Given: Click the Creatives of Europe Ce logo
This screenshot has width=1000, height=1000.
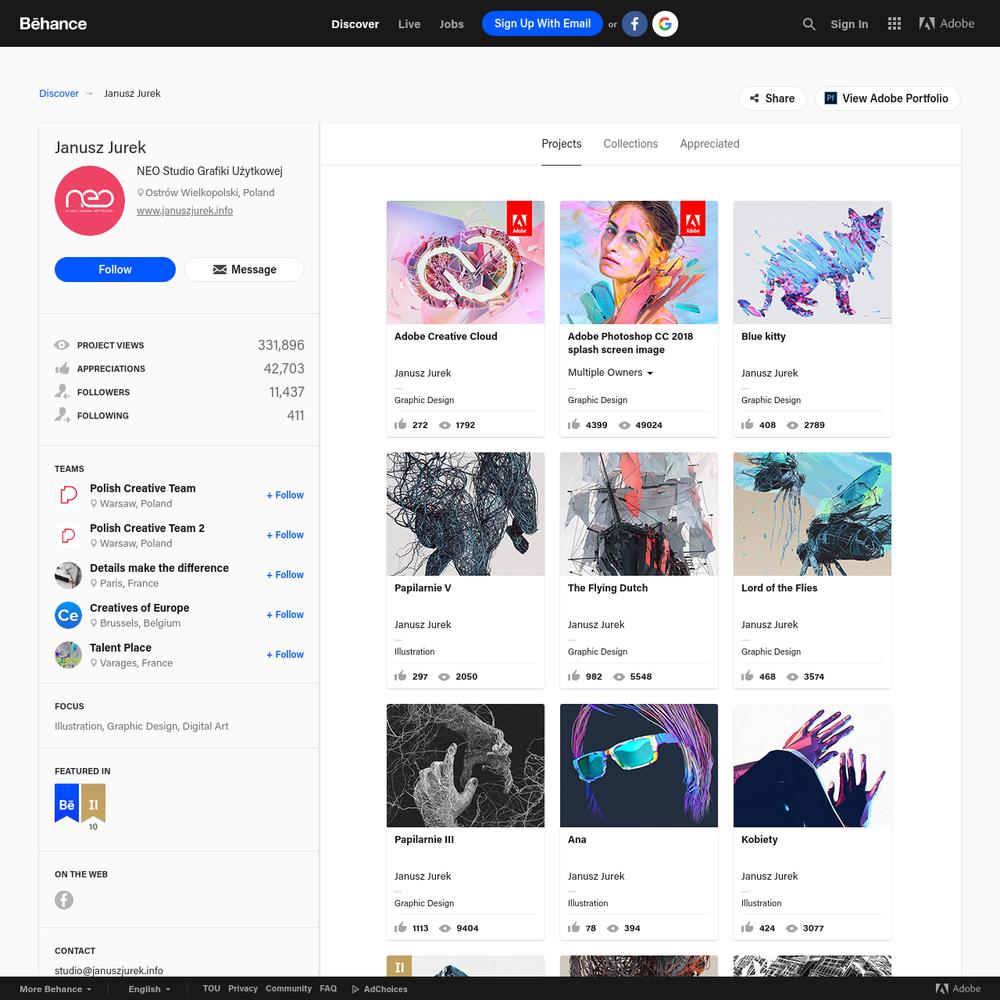Looking at the screenshot, I should coord(68,615).
